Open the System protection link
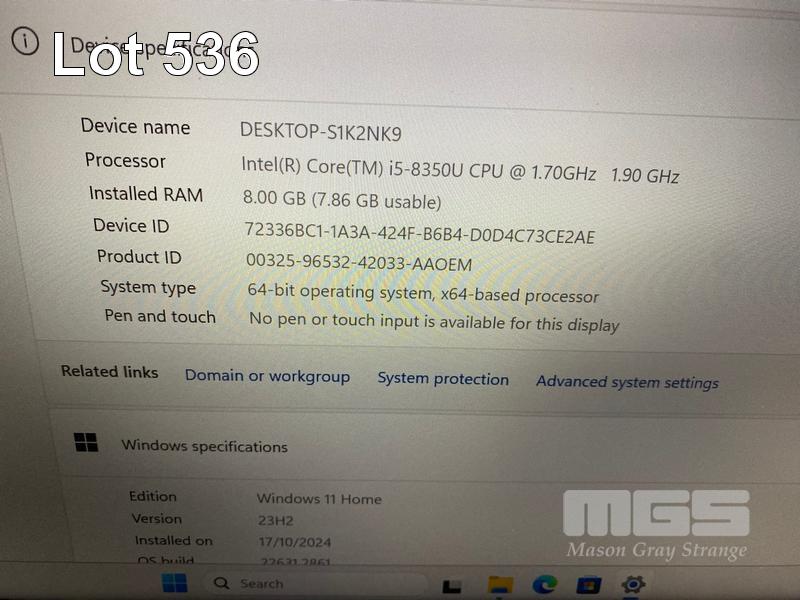The height and width of the screenshot is (600, 800). pyautogui.click(x=443, y=379)
